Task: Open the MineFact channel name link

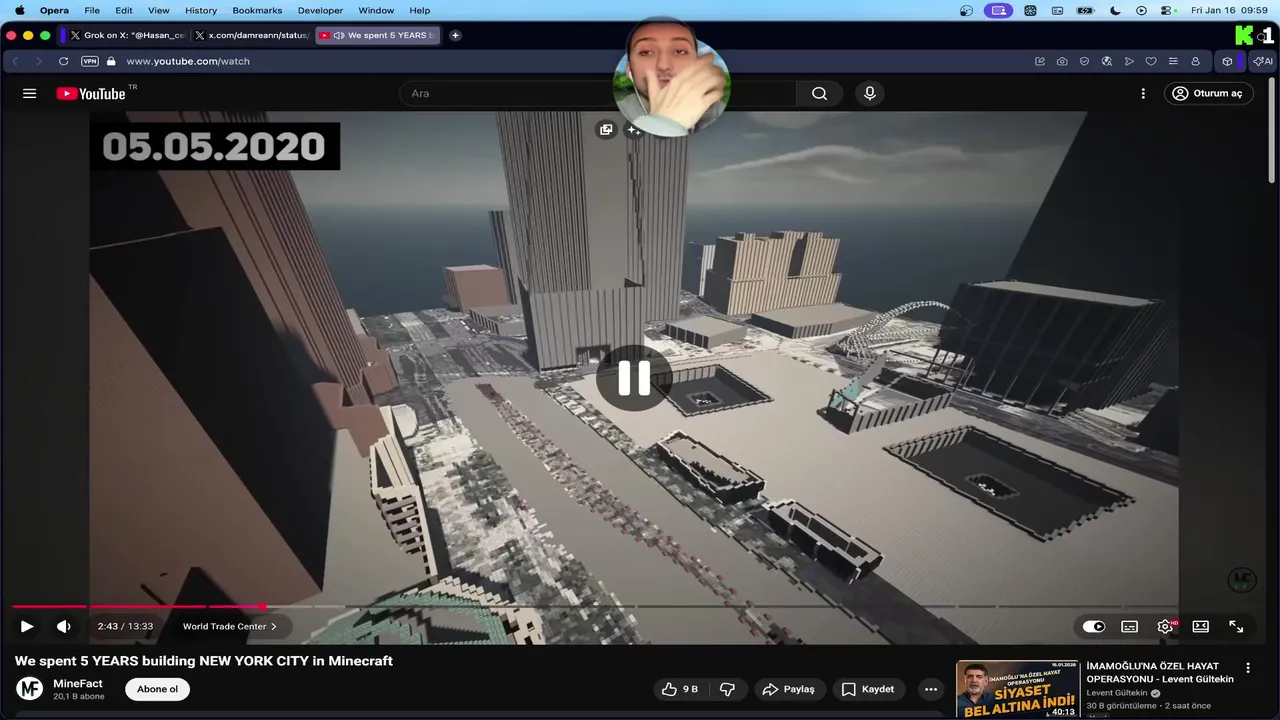Action: click(x=77, y=684)
